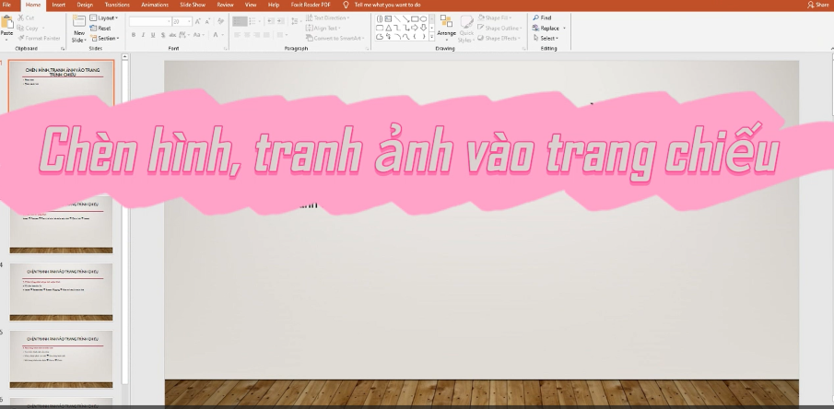This screenshot has width=834, height=409.
Task: Switch to the Insert tab
Action: point(59,5)
